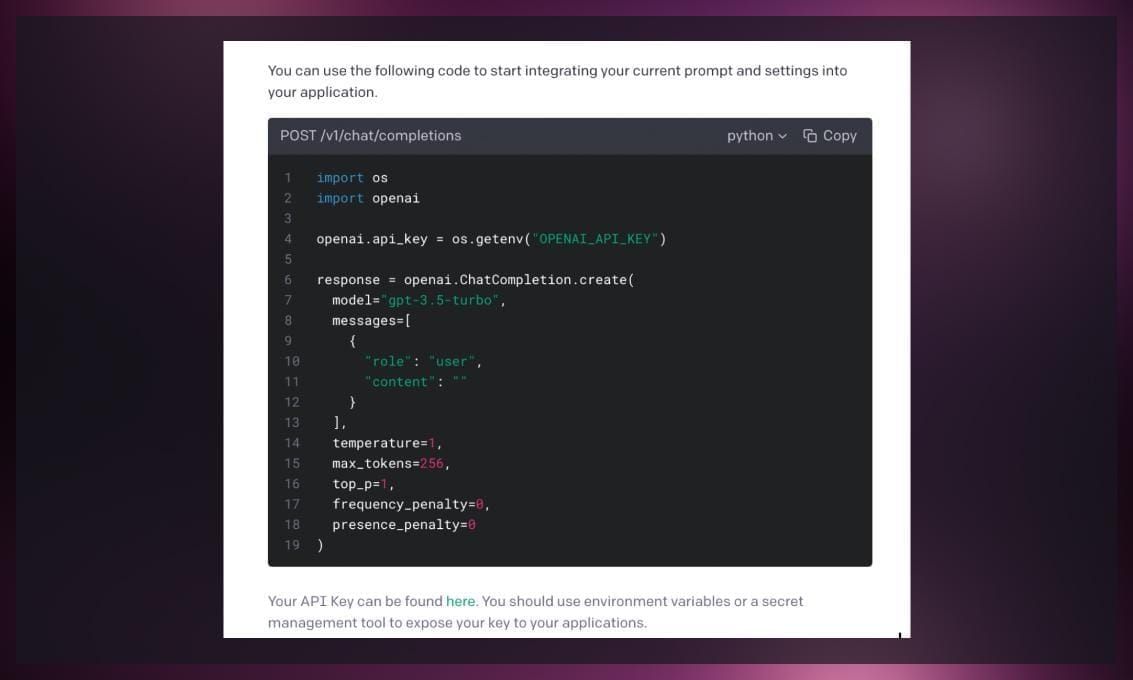This screenshot has width=1133, height=680.
Task: Click line number 19 in the code gutter
Action: [x=292, y=545]
